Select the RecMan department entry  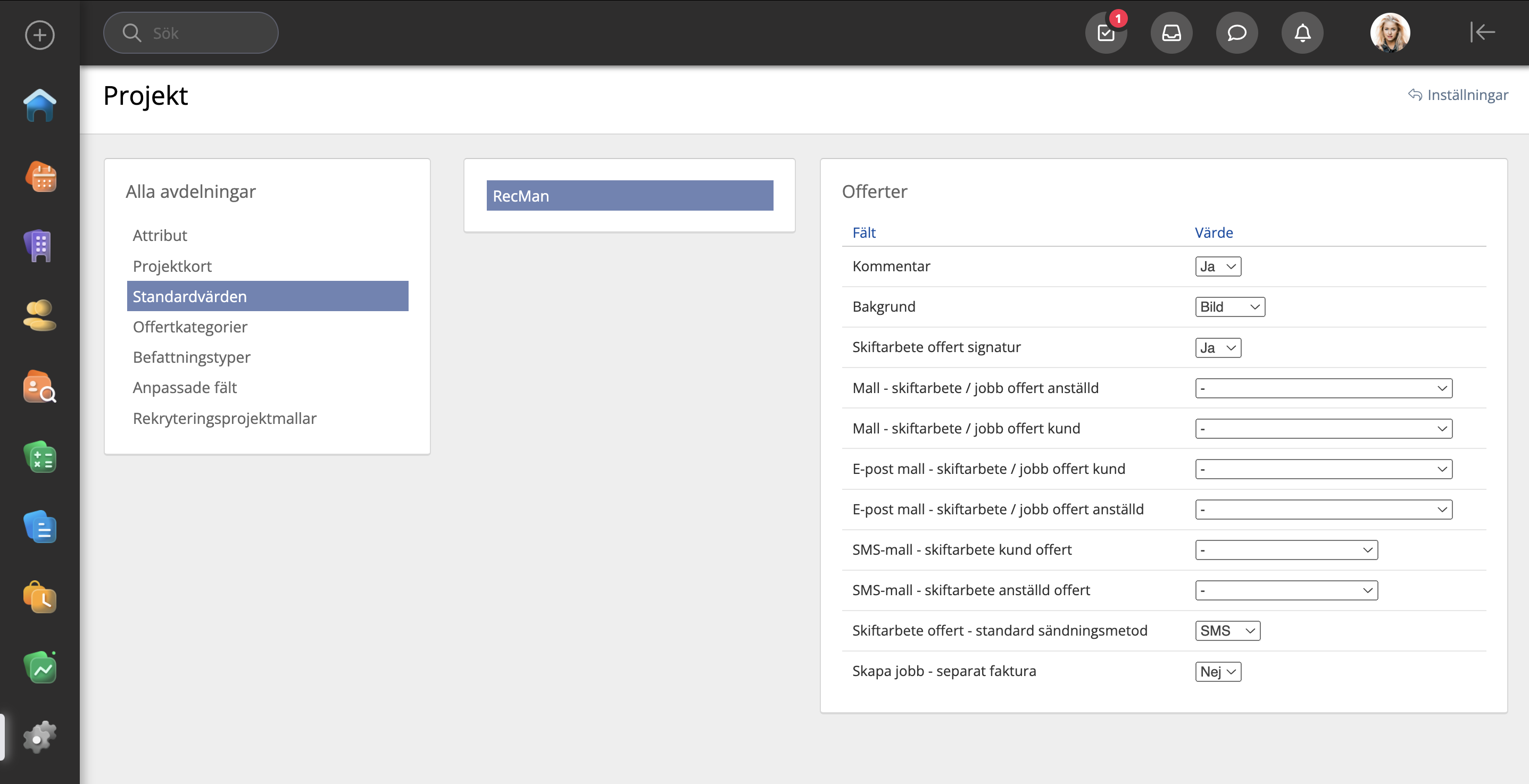629,196
